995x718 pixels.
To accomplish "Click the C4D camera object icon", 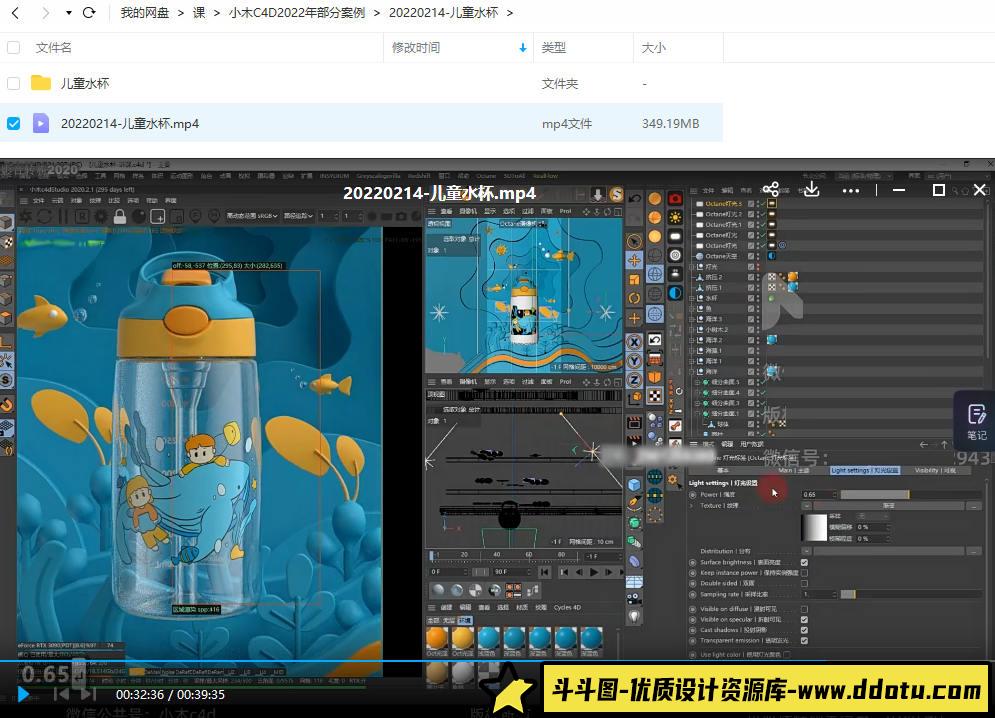I will coord(634,598).
